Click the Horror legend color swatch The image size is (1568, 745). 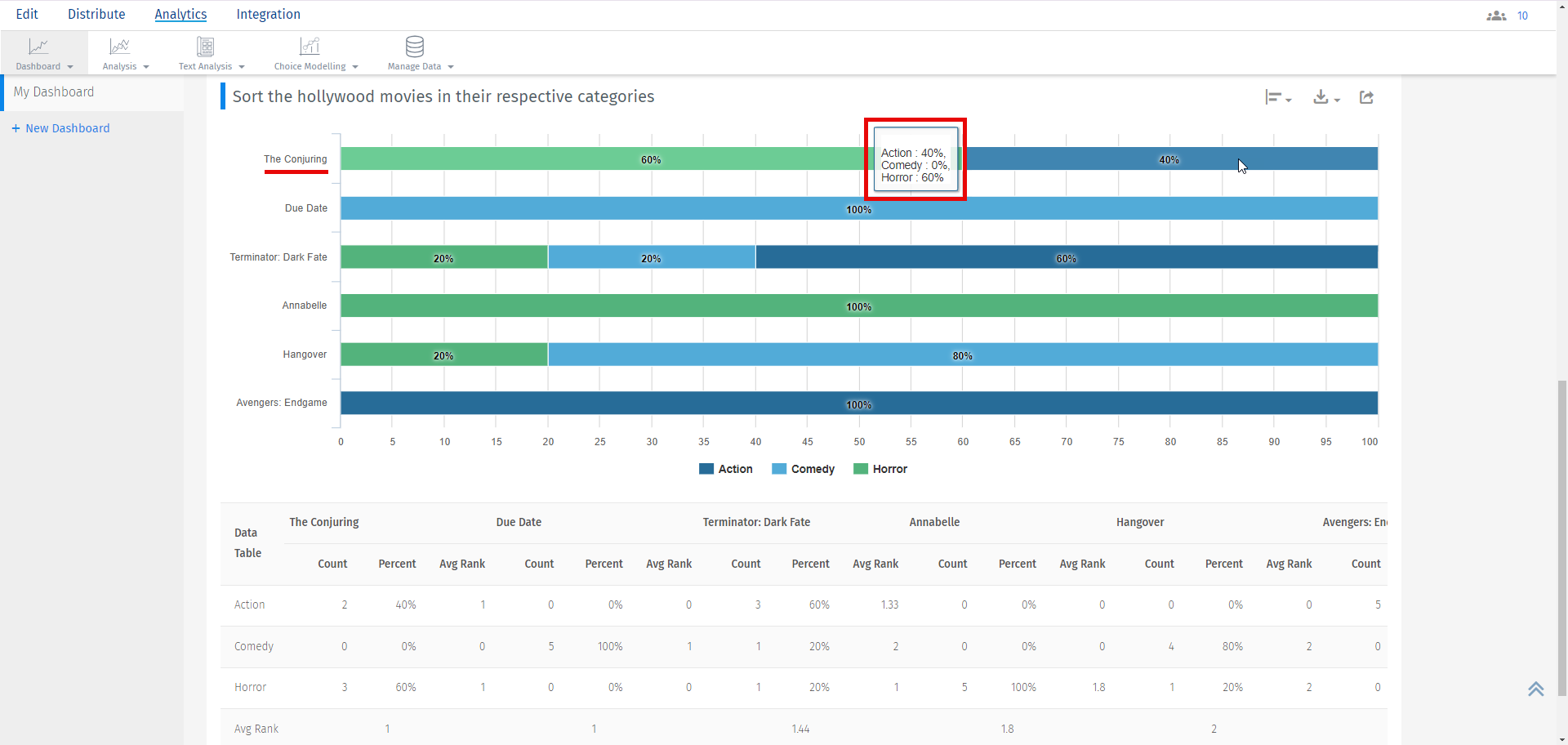(861, 469)
